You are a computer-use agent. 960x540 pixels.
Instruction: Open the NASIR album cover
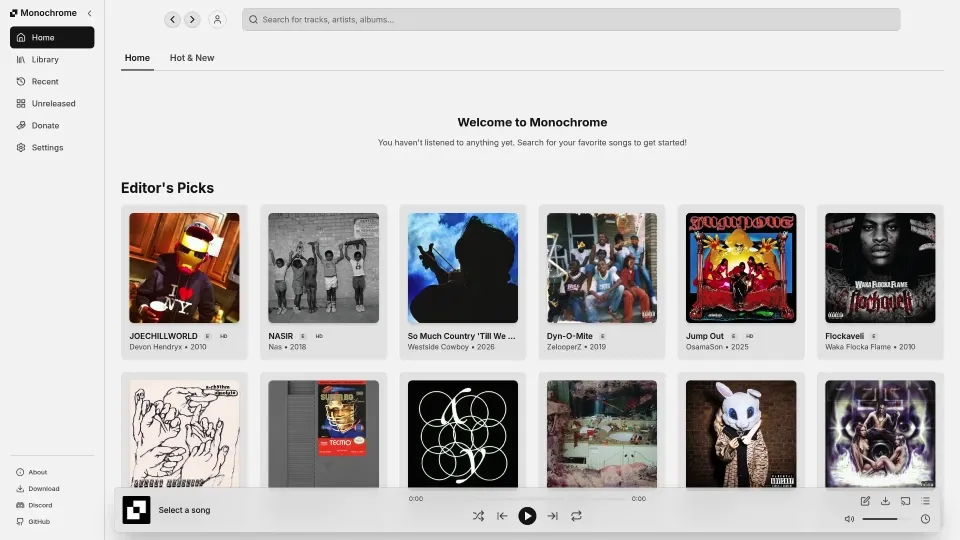click(x=323, y=268)
